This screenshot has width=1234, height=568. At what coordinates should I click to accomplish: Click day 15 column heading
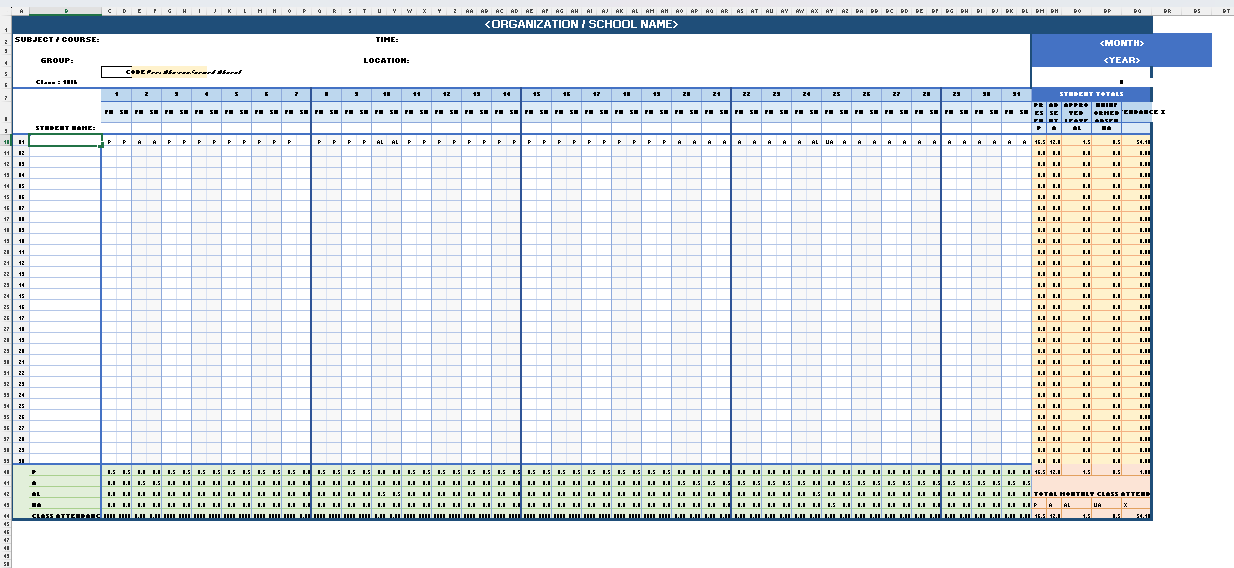pos(536,94)
